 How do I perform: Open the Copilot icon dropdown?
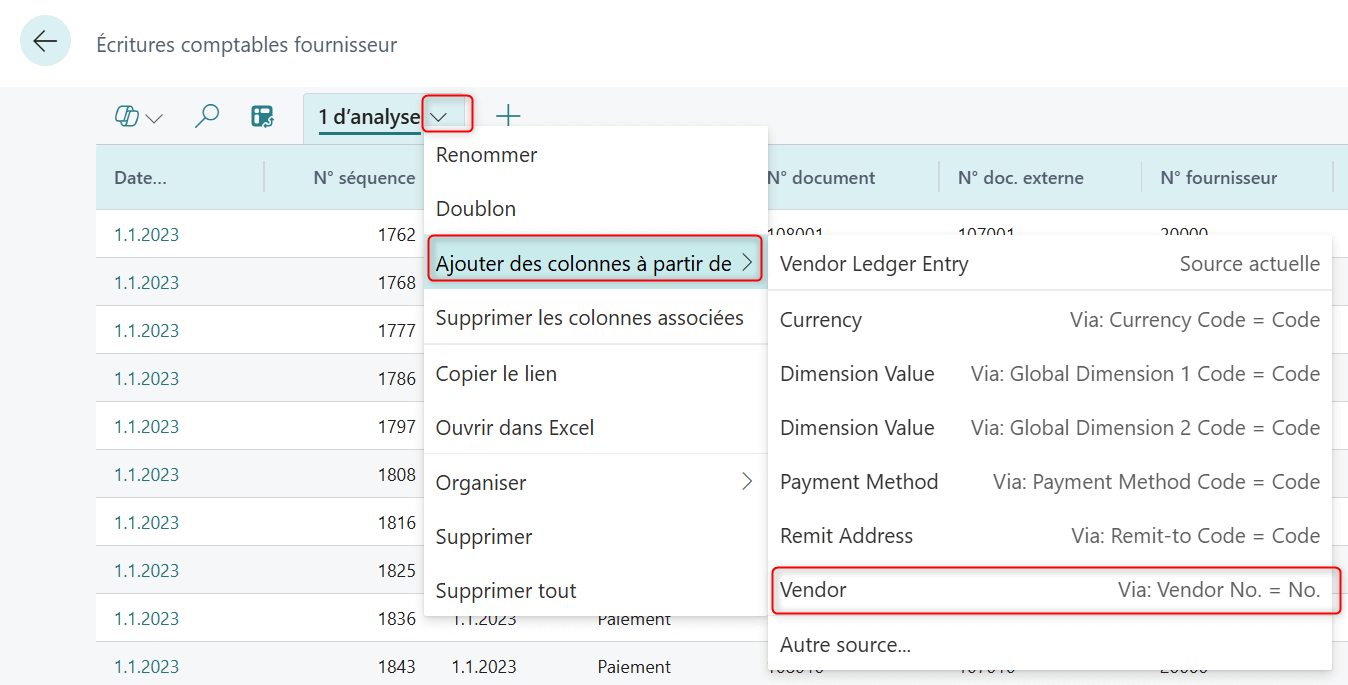[138, 117]
